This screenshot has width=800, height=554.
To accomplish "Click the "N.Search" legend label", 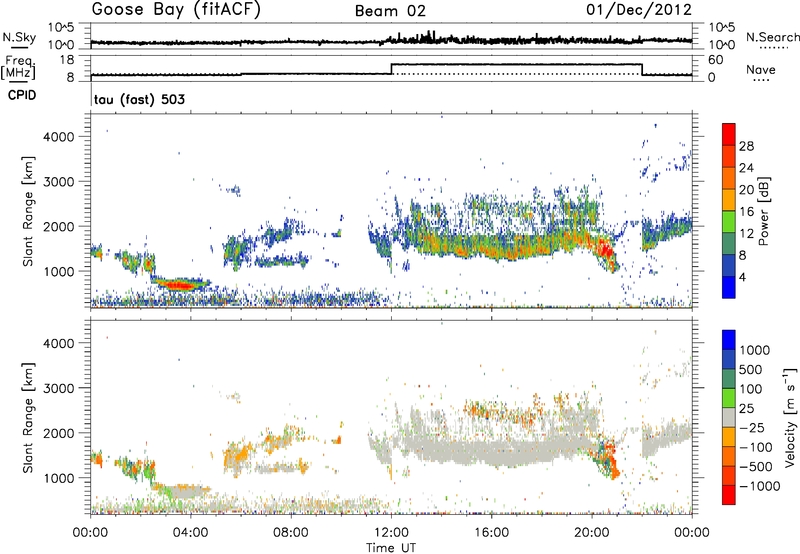I will [773, 37].
